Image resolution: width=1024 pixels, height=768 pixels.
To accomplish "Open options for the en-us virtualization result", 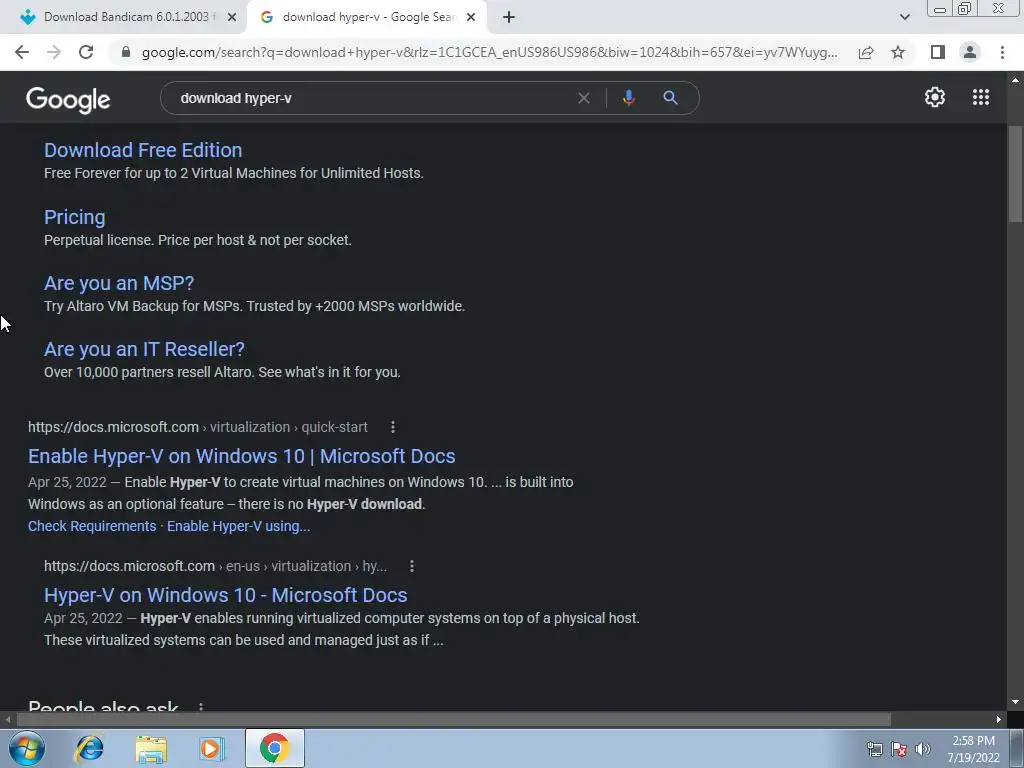I will [x=411, y=566].
